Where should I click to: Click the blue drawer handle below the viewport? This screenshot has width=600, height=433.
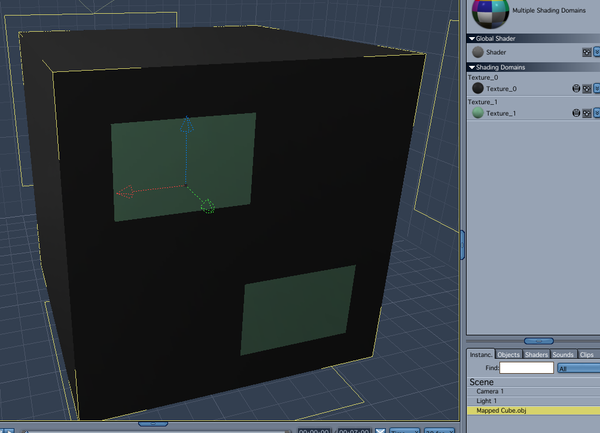click(153, 423)
